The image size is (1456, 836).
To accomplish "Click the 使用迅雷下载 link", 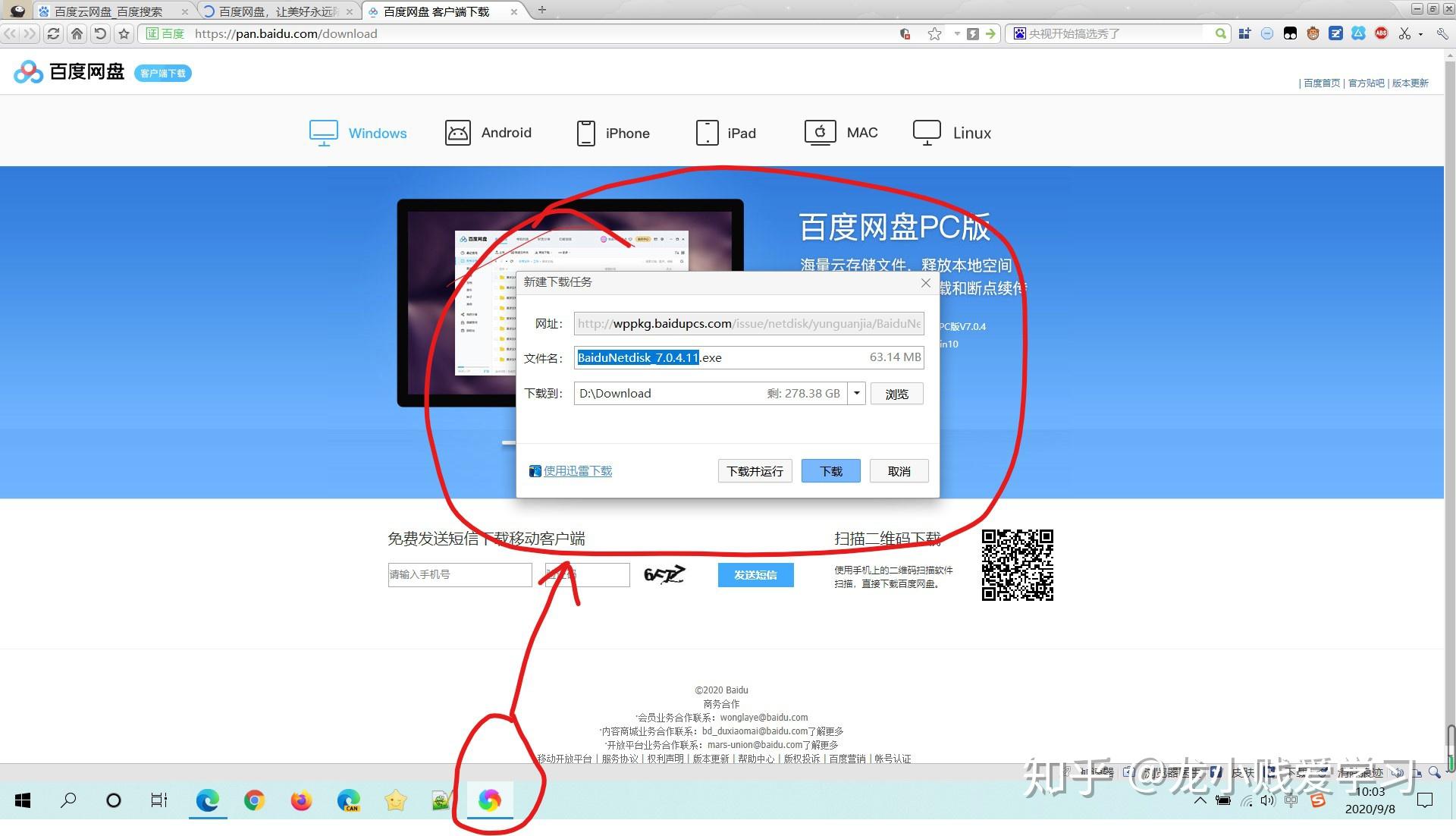I will 578,471.
